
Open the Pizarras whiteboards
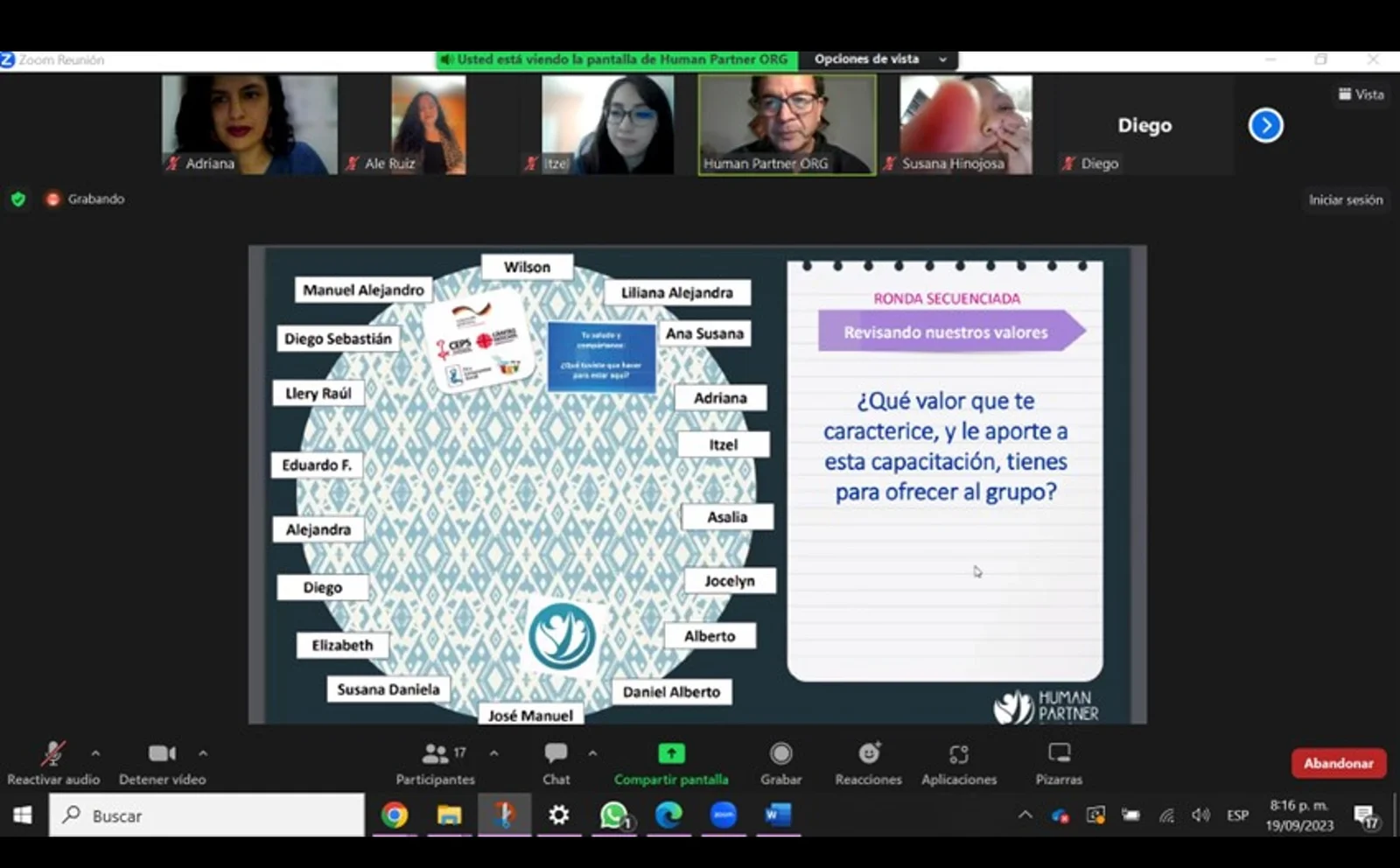pos(1059,762)
